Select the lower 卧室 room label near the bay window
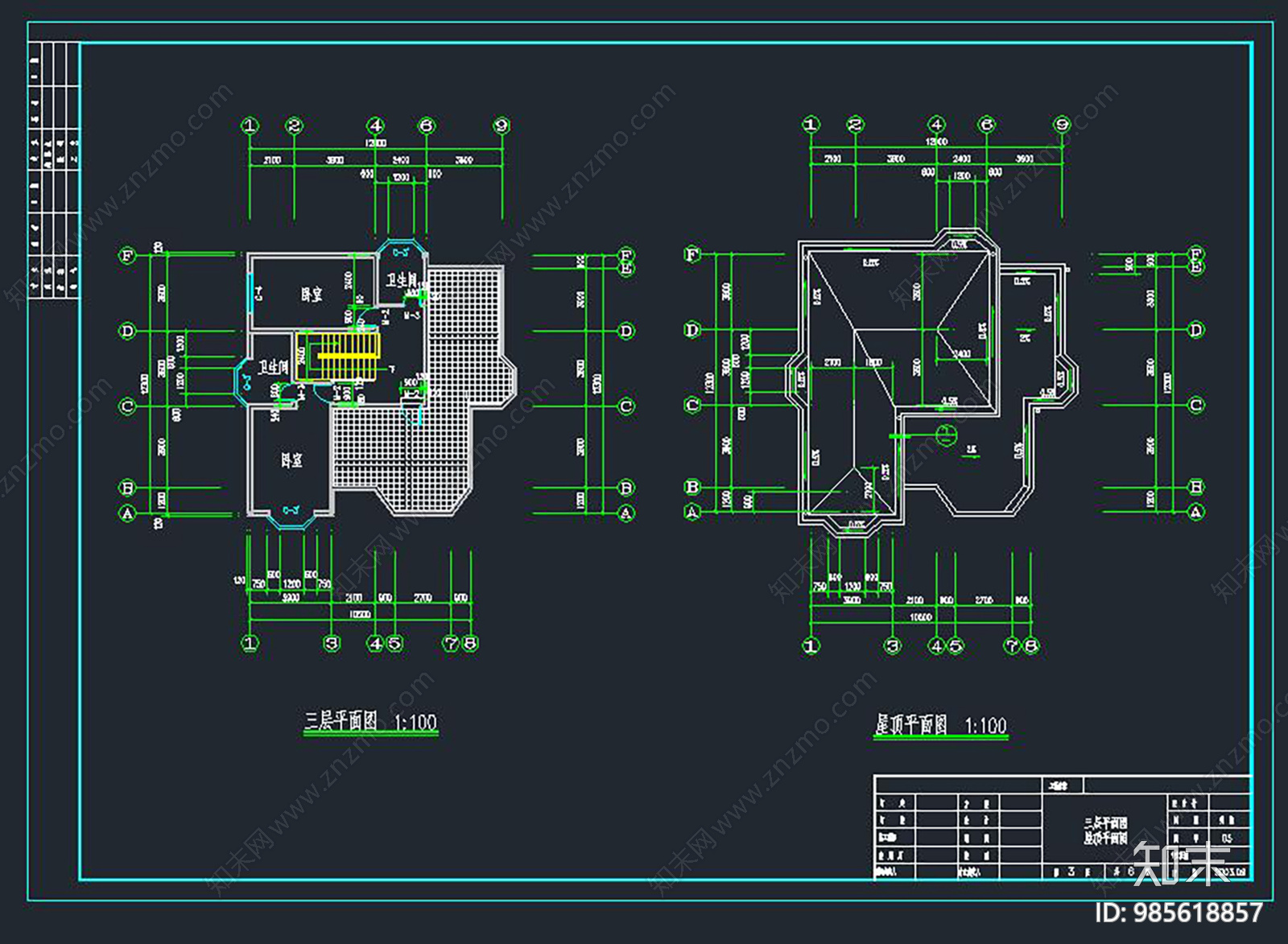Screen dimensions: 1288x944 click(291, 460)
